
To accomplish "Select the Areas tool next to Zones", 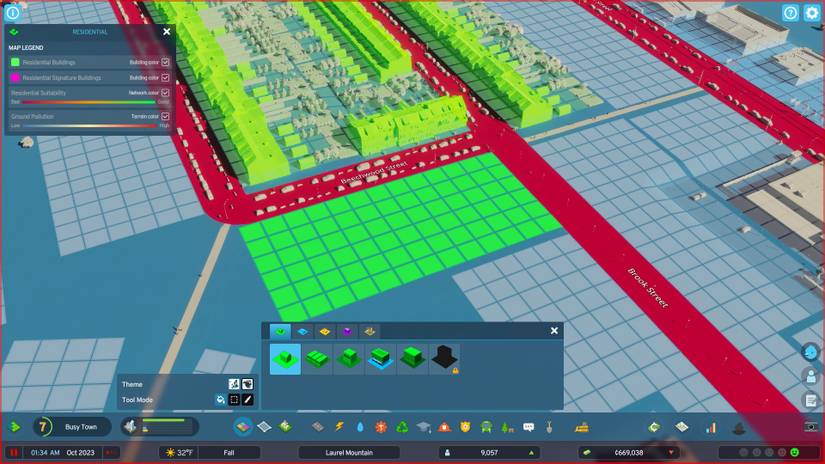I will point(264,427).
